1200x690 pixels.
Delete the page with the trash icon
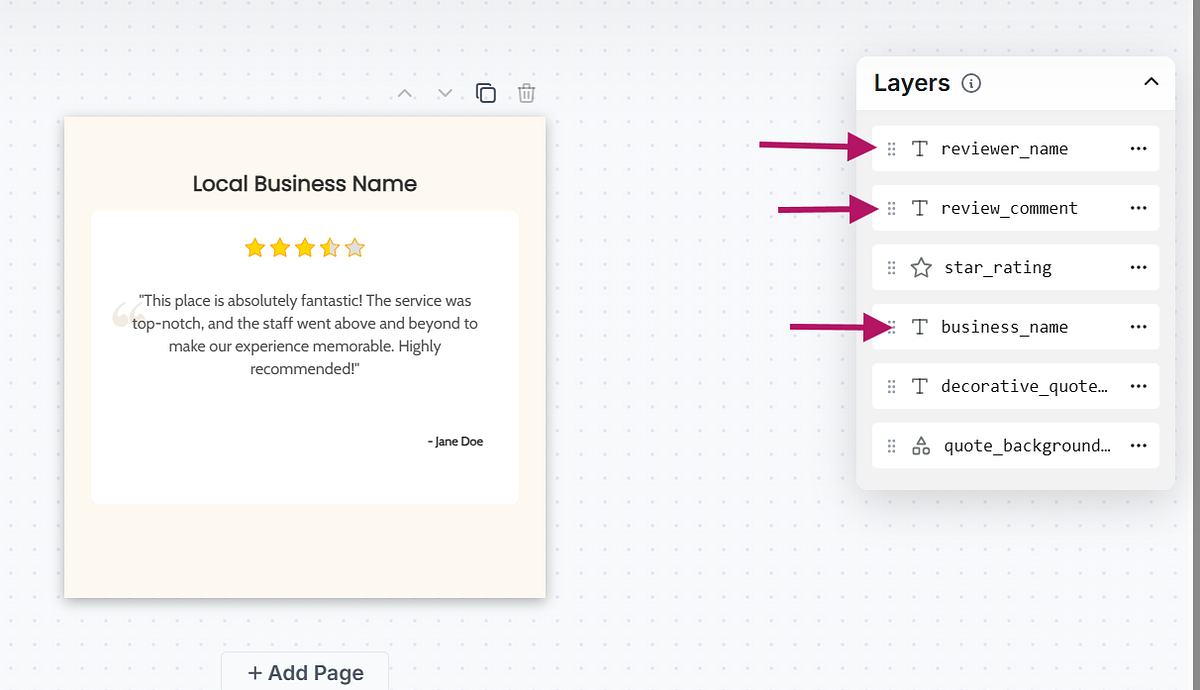click(x=527, y=93)
